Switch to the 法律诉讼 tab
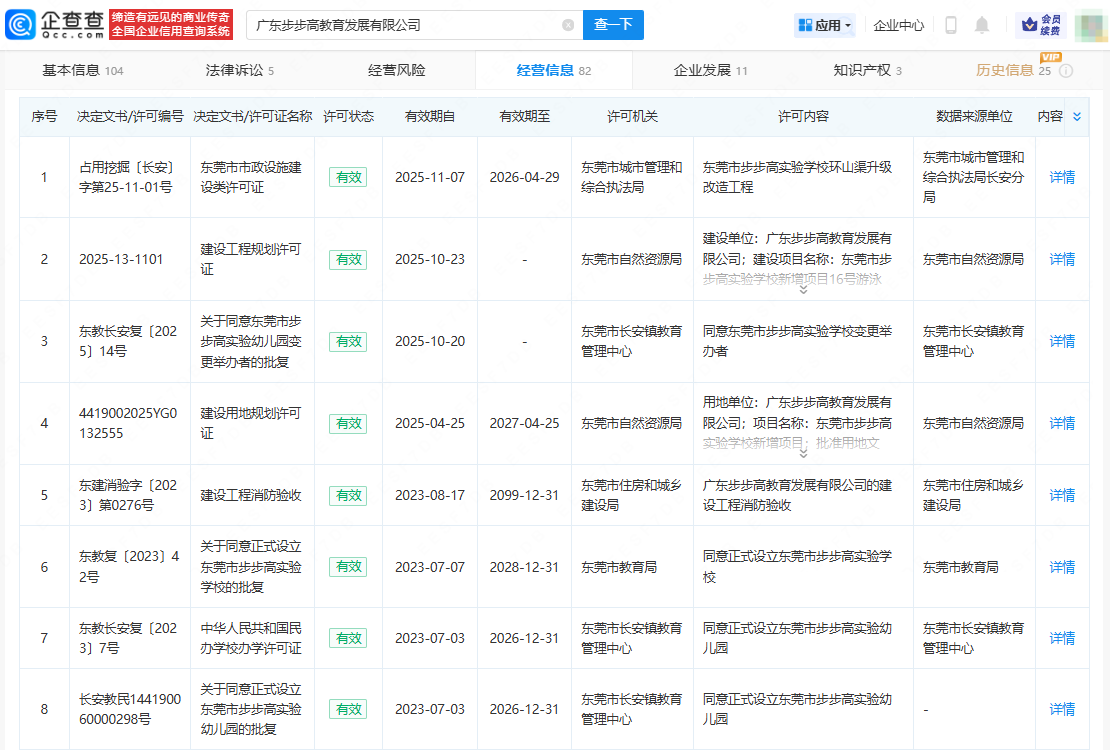The image size is (1110, 750). pyautogui.click(x=239, y=70)
